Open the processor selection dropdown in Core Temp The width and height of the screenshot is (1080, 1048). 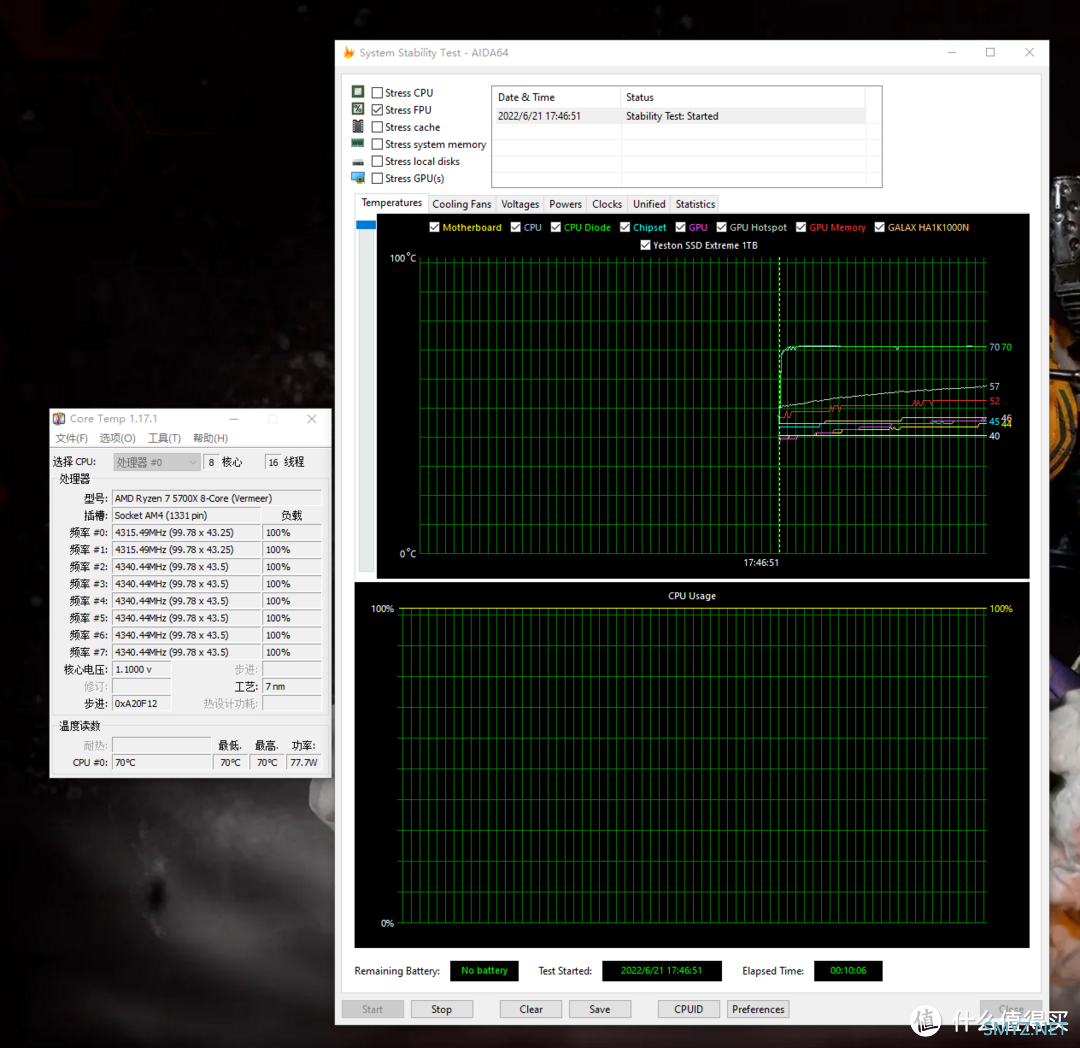click(157, 462)
